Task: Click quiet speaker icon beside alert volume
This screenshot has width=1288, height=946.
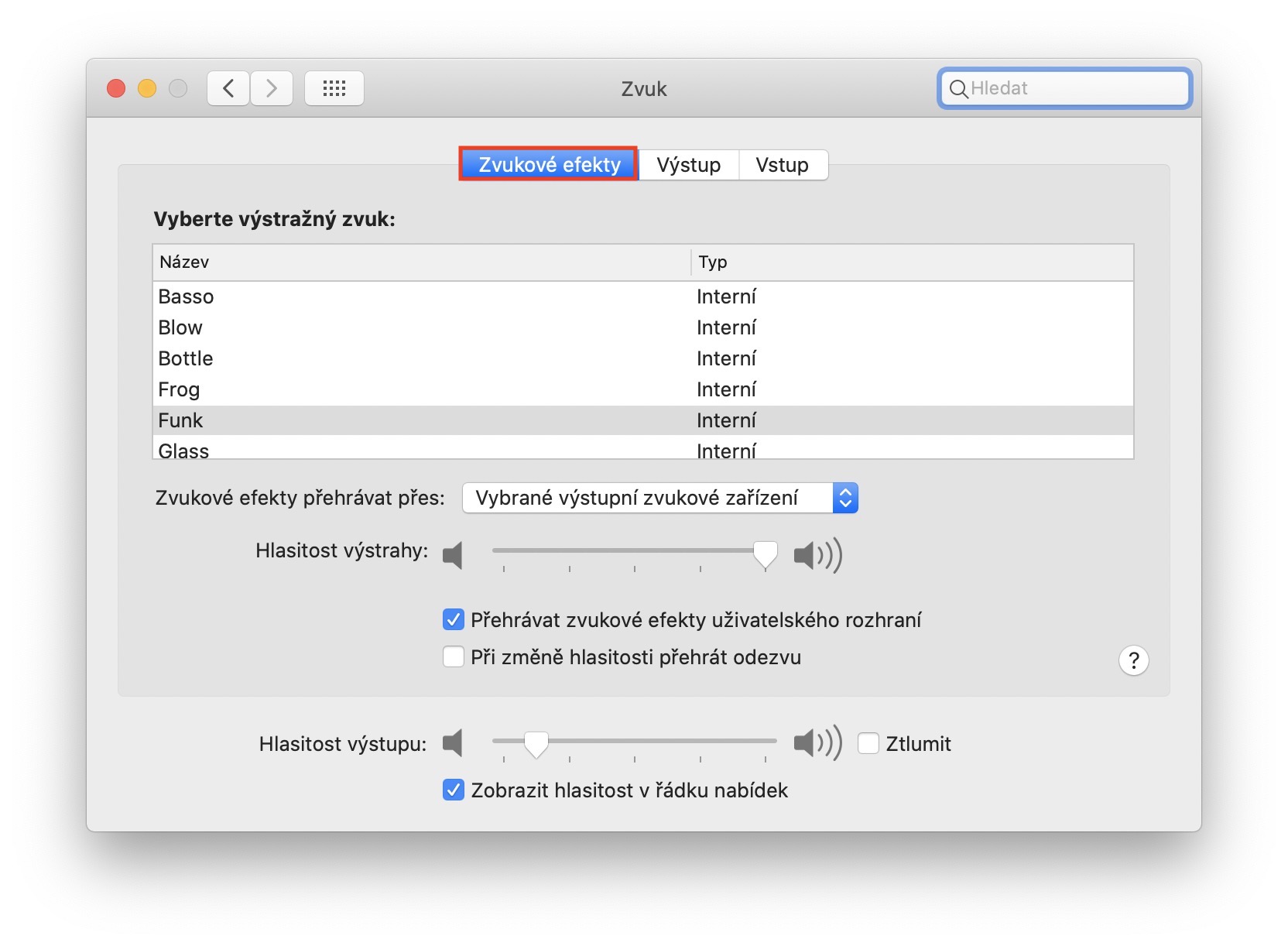Action: click(454, 555)
